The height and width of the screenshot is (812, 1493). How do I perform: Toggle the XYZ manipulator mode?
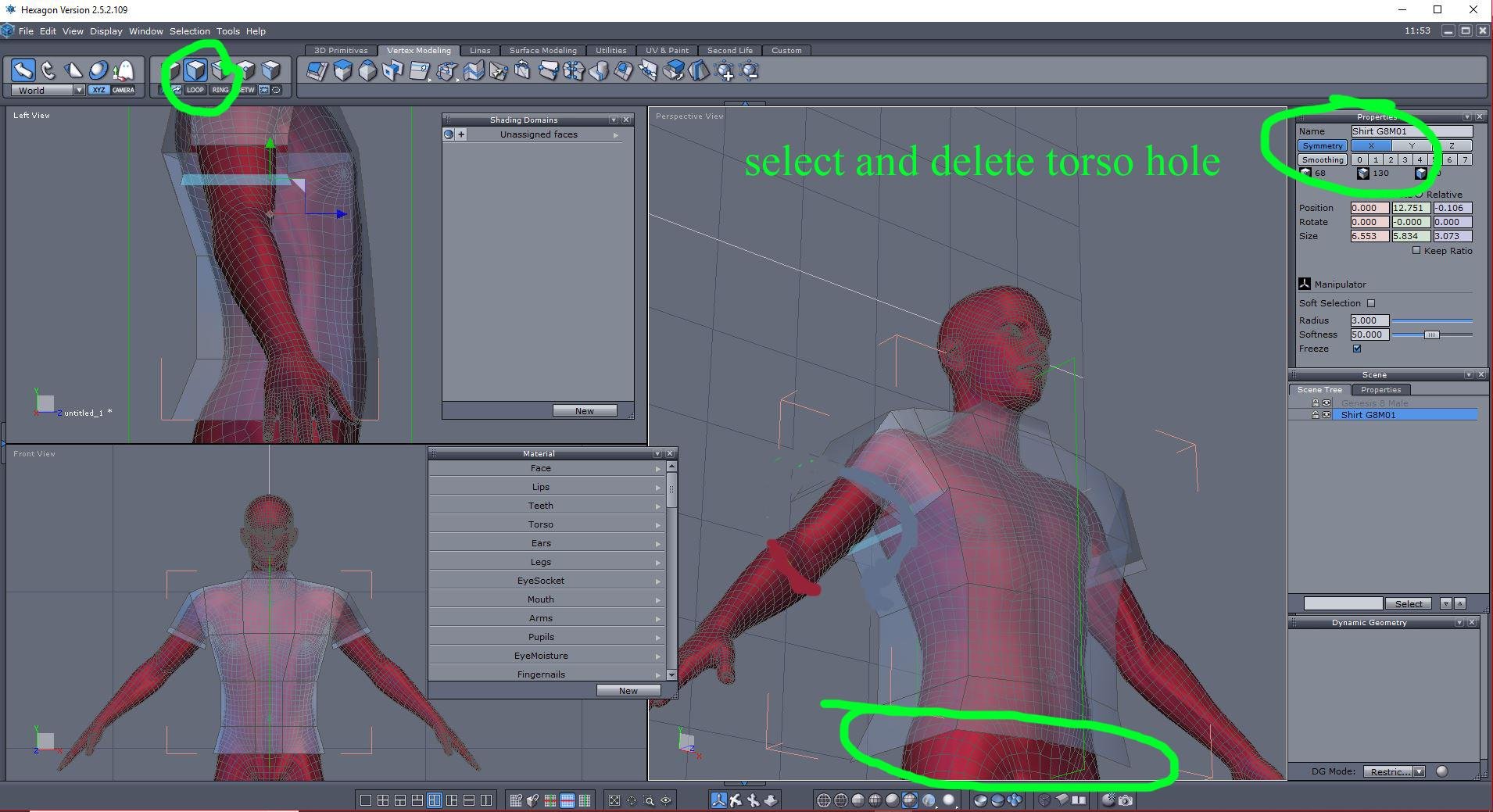pyautogui.click(x=98, y=90)
